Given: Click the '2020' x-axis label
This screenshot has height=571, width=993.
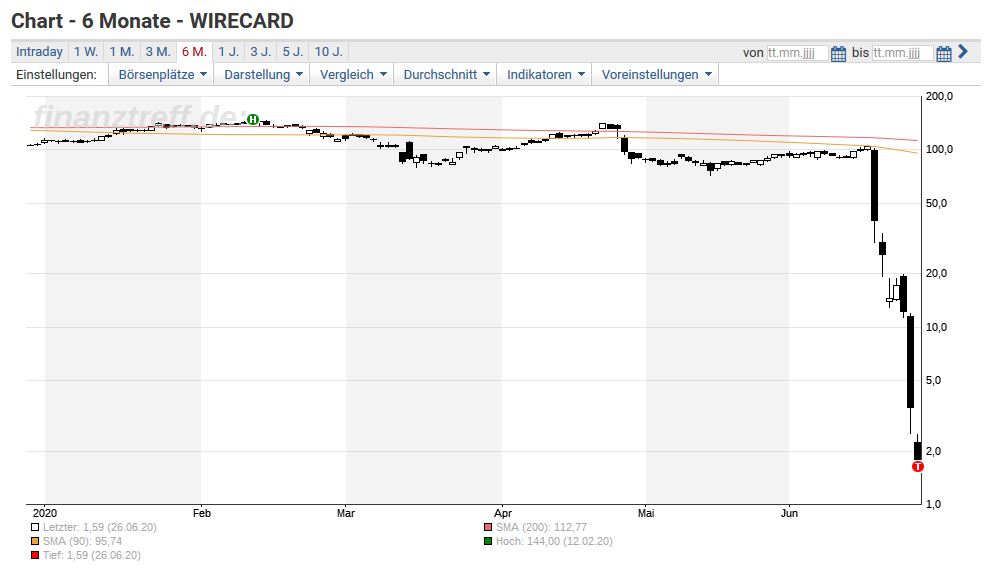Looking at the screenshot, I should tap(44, 513).
